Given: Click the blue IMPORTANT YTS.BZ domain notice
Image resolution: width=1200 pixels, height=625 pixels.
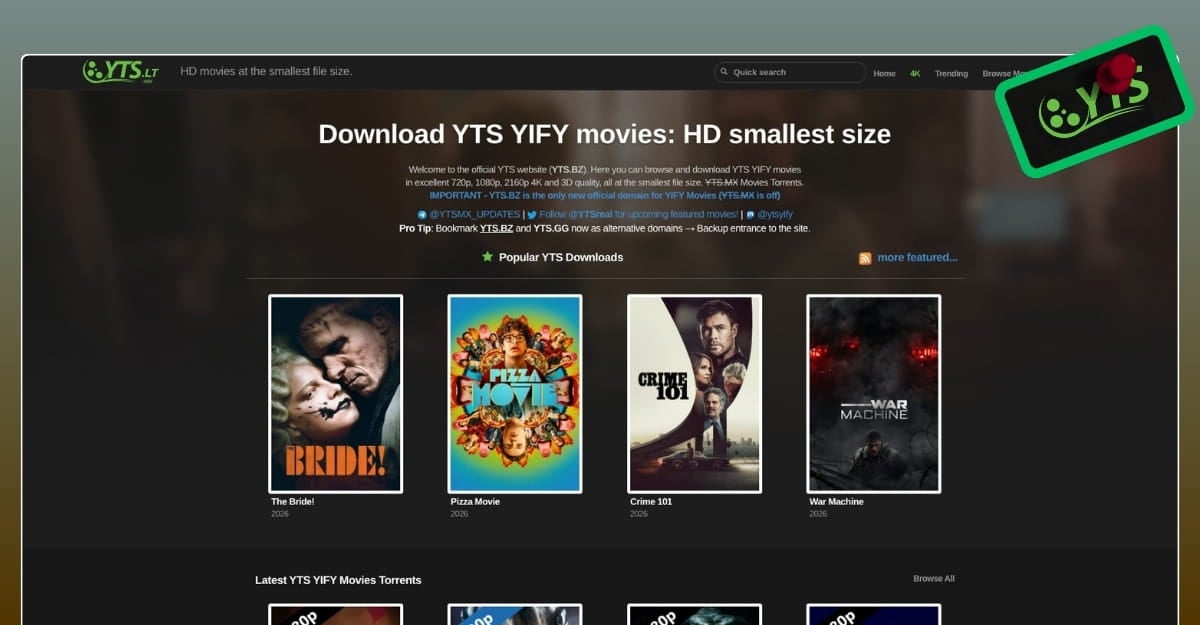Looking at the screenshot, I should [x=605, y=196].
